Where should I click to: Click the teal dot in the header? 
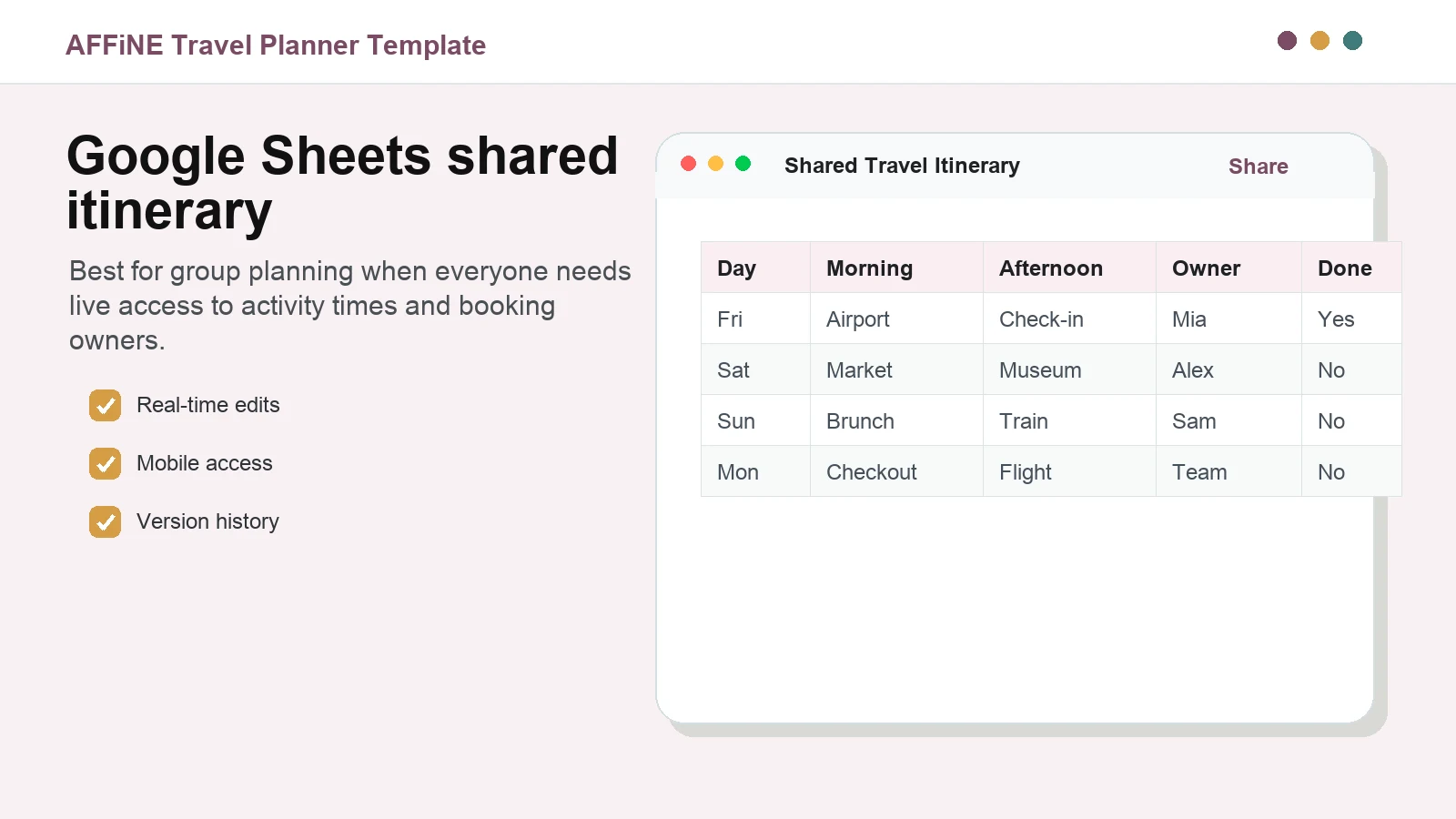point(1352,41)
